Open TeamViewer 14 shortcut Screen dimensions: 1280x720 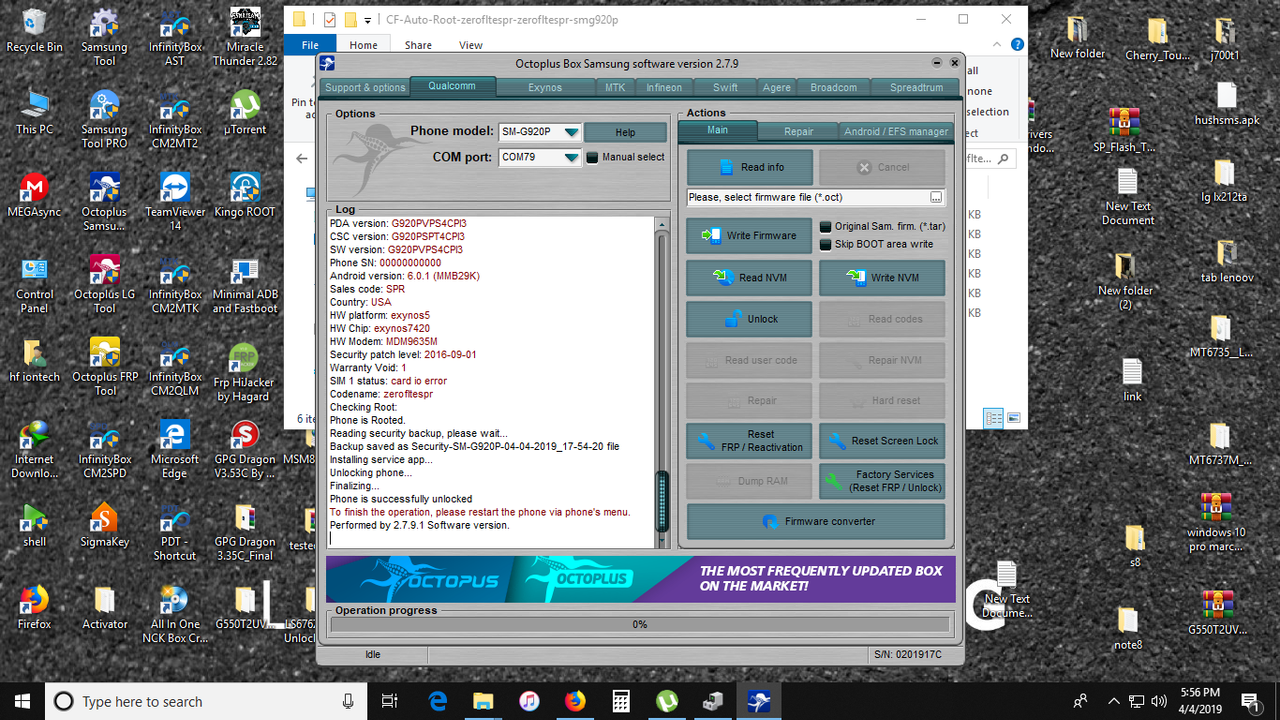coord(174,202)
